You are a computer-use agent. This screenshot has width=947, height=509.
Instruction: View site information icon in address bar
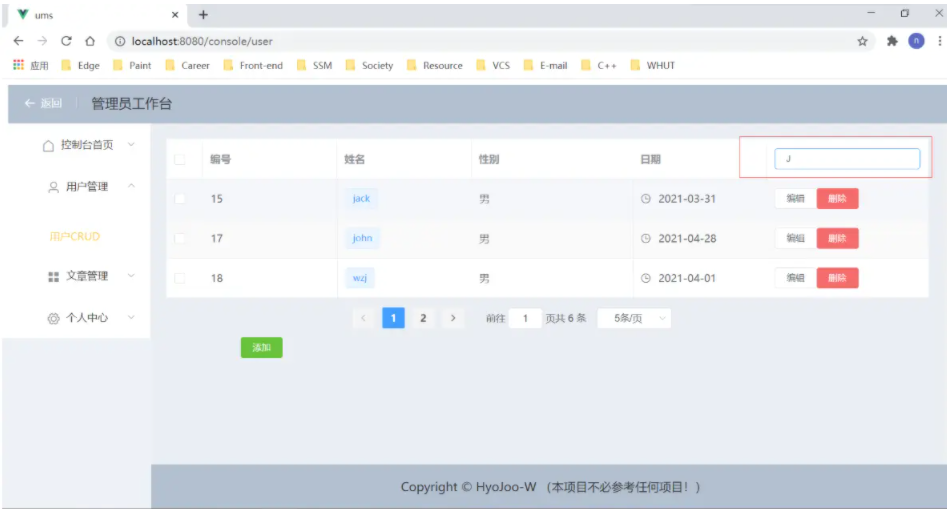pyautogui.click(x=120, y=41)
